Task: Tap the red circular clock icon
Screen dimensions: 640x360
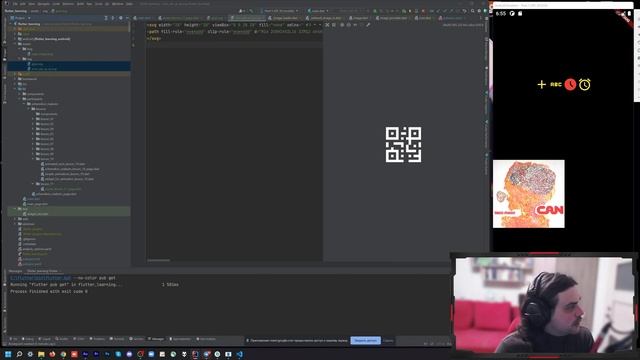Action: coord(570,84)
